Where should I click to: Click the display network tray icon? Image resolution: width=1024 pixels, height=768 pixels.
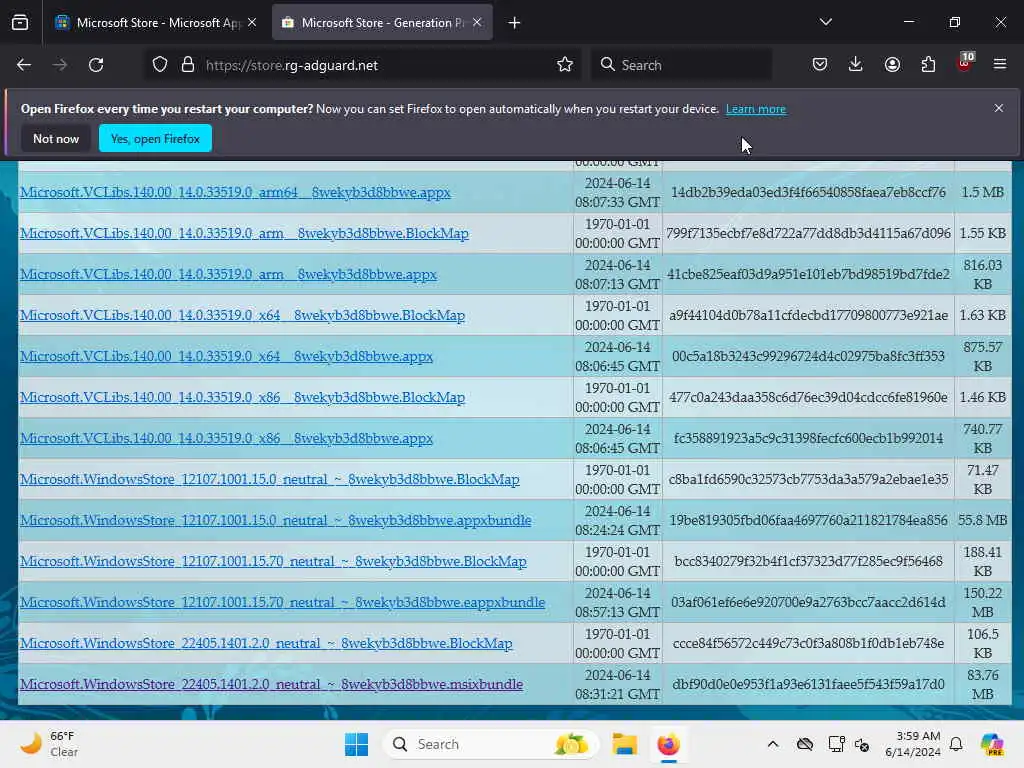tap(836, 744)
